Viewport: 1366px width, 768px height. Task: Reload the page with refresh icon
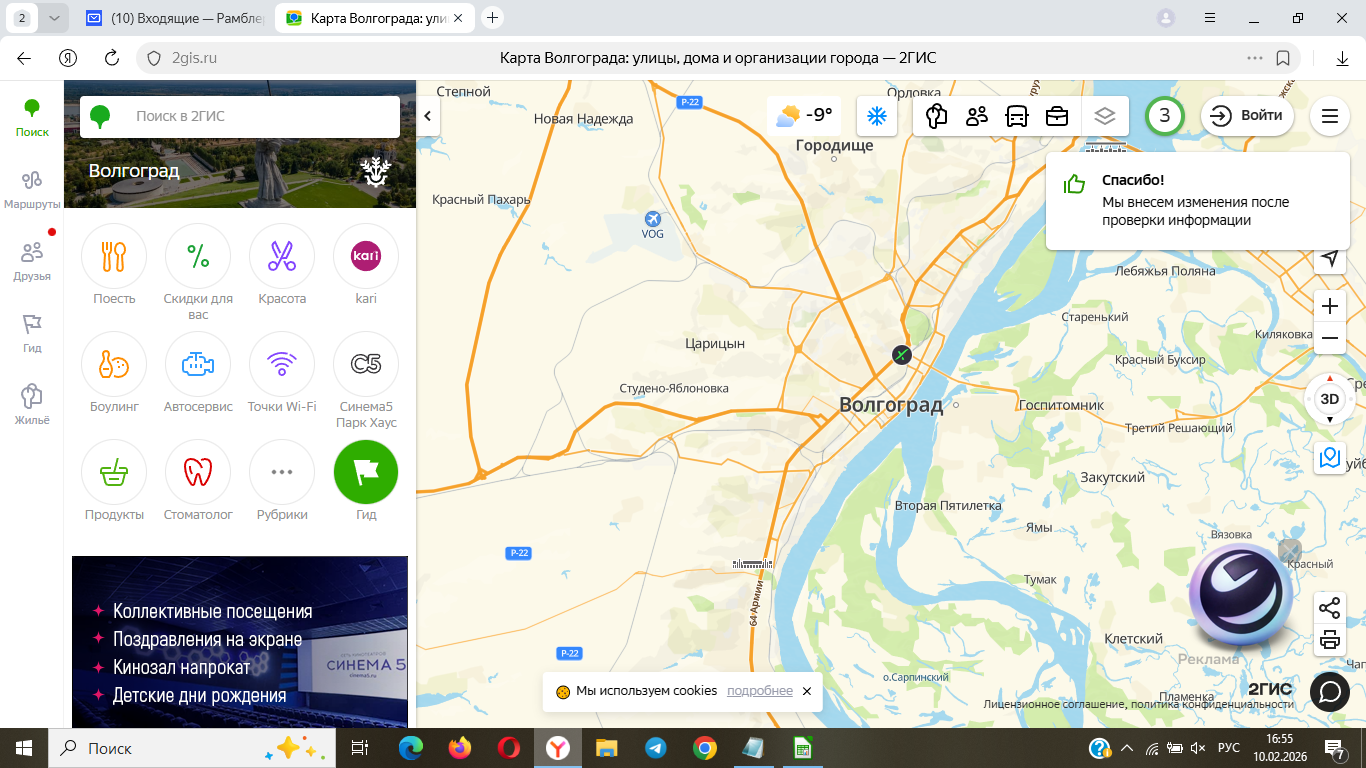pos(113,58)
